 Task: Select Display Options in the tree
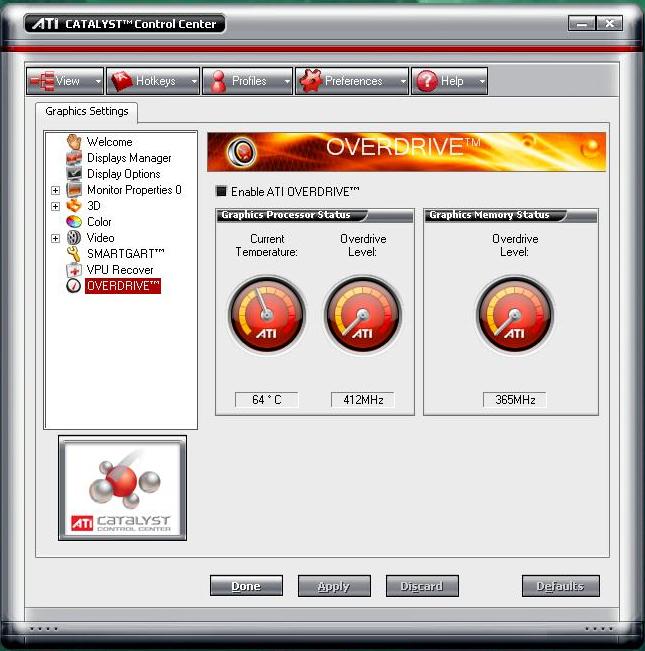[124, 174]
